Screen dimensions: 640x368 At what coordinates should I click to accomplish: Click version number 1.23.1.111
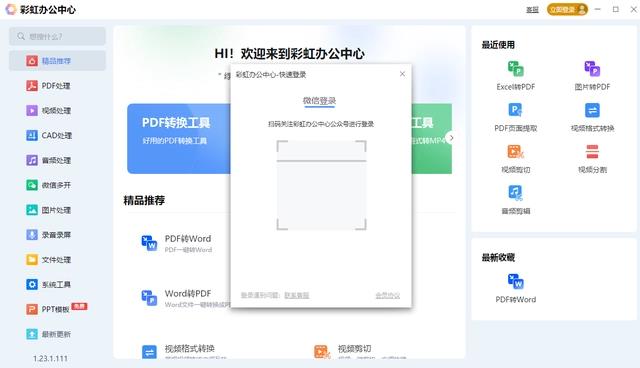point(50,359)
